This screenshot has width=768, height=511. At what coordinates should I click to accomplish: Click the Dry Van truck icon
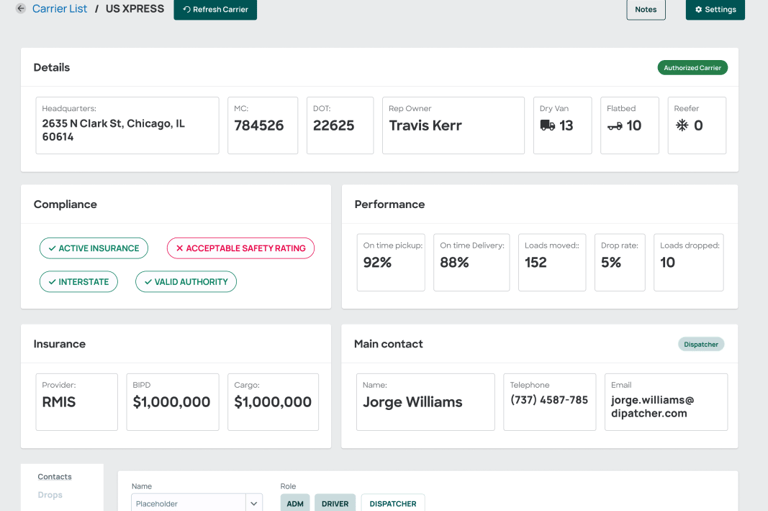pos(547,126)
